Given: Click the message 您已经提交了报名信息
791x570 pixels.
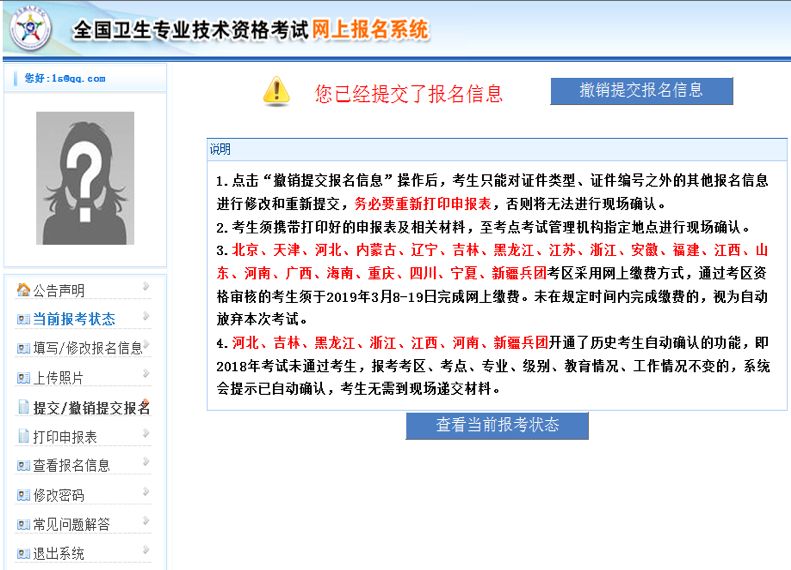Looking at the screenshot, I should click(x=409, y=94).
